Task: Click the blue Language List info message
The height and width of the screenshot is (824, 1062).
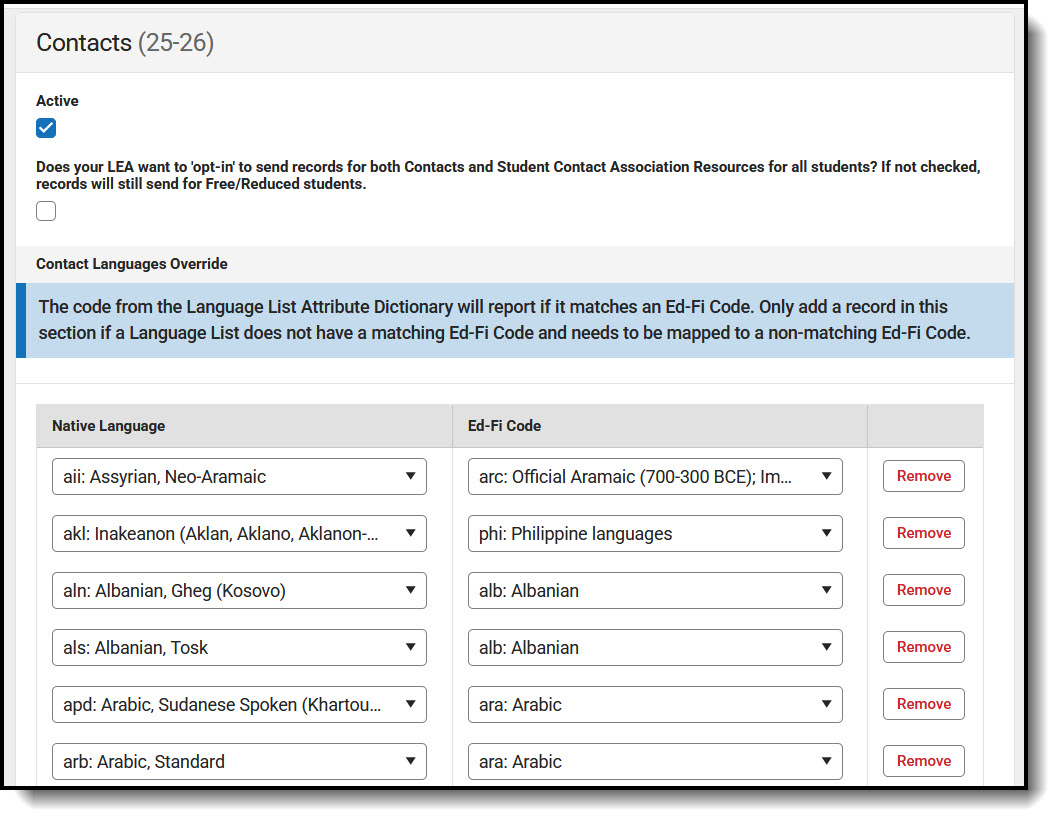Action: pos(515,320)
